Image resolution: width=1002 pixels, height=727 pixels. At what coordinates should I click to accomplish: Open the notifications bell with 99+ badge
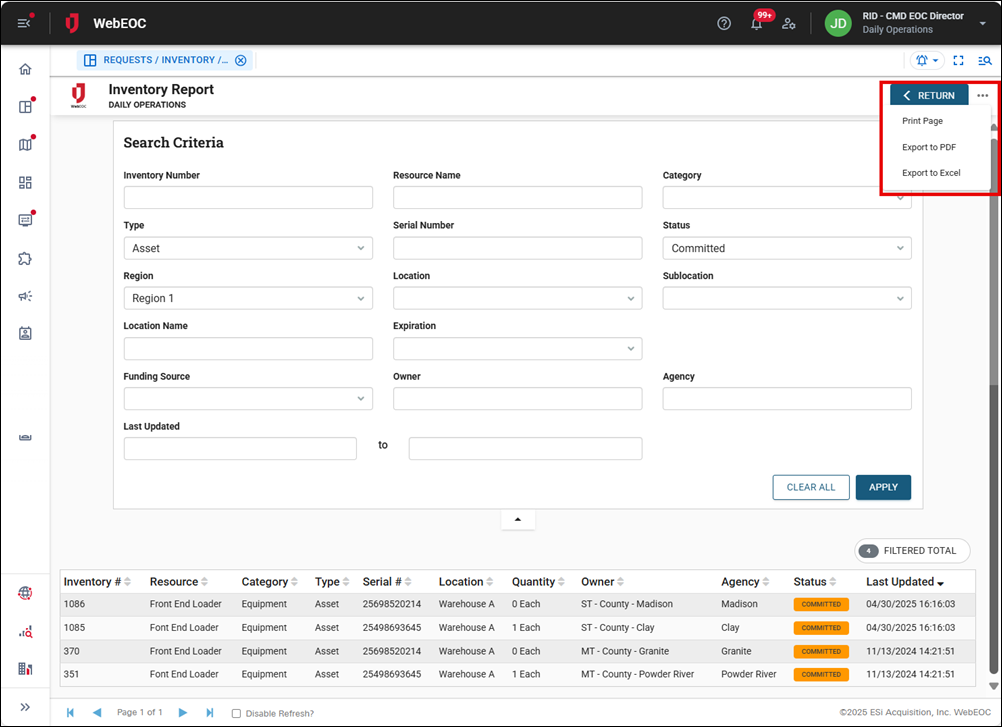757,23
